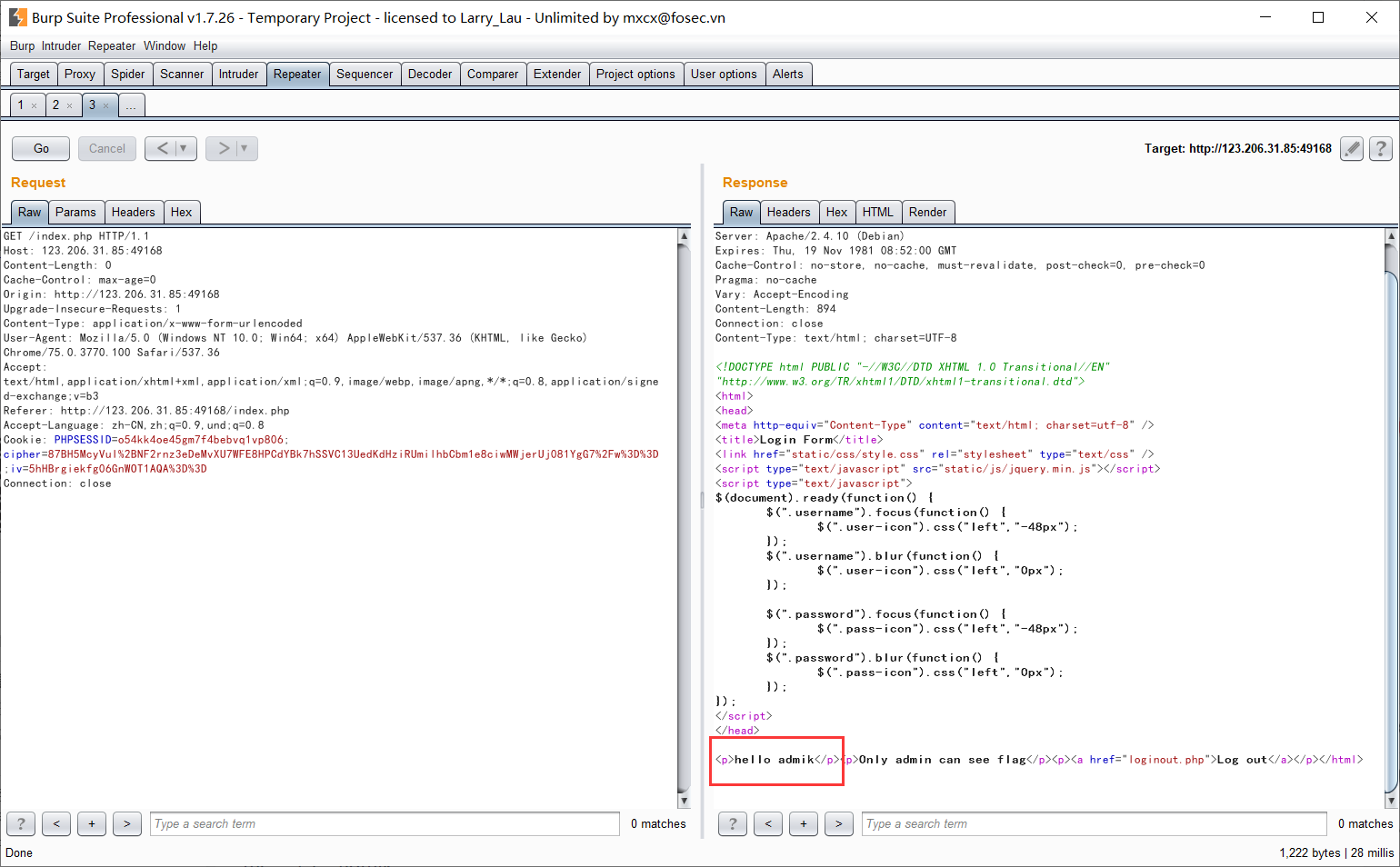
Task: Close Repeater tab 3
Action: point(105,106)
